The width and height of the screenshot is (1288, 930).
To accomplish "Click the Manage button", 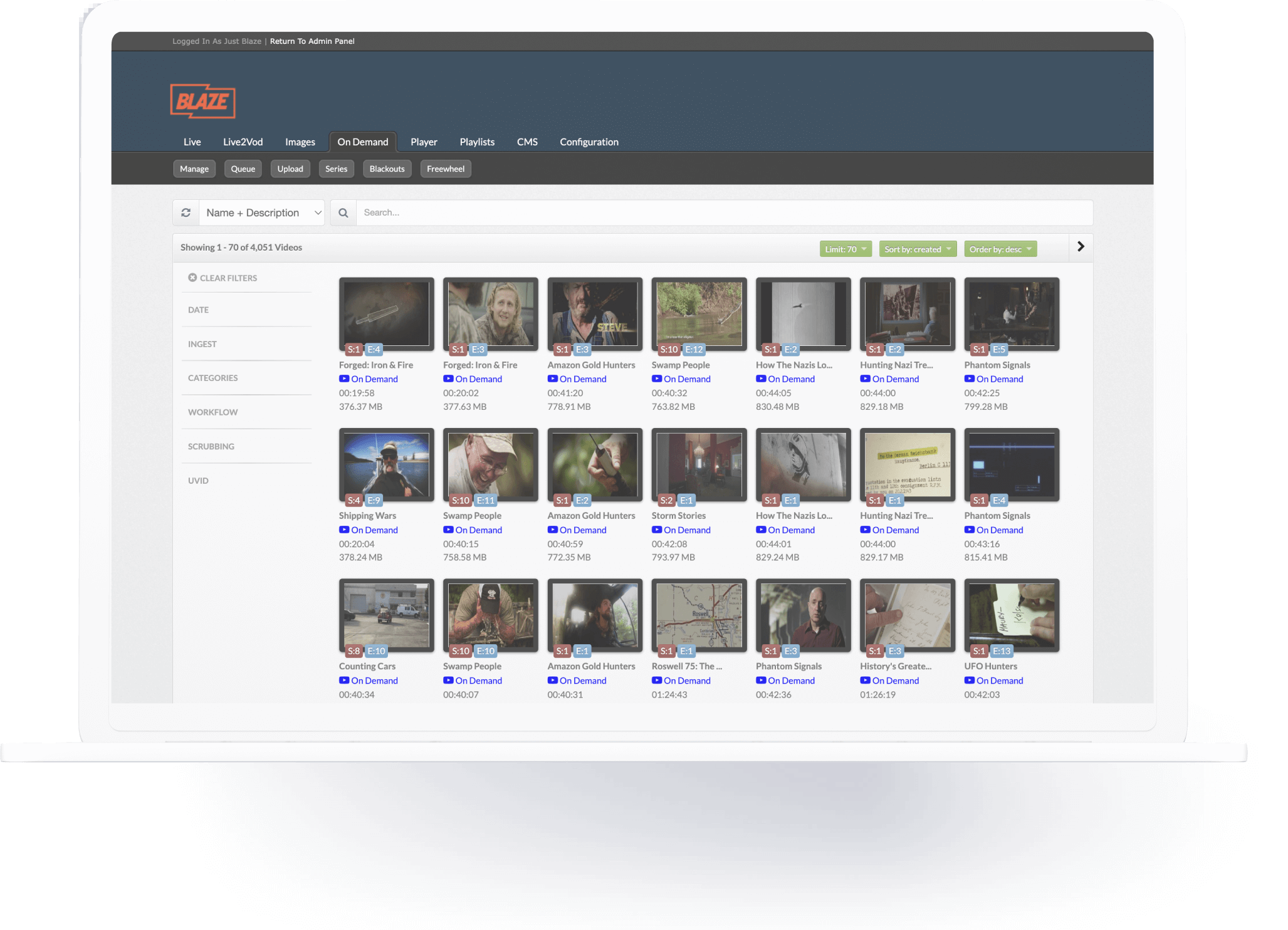I will pos(194,169).
